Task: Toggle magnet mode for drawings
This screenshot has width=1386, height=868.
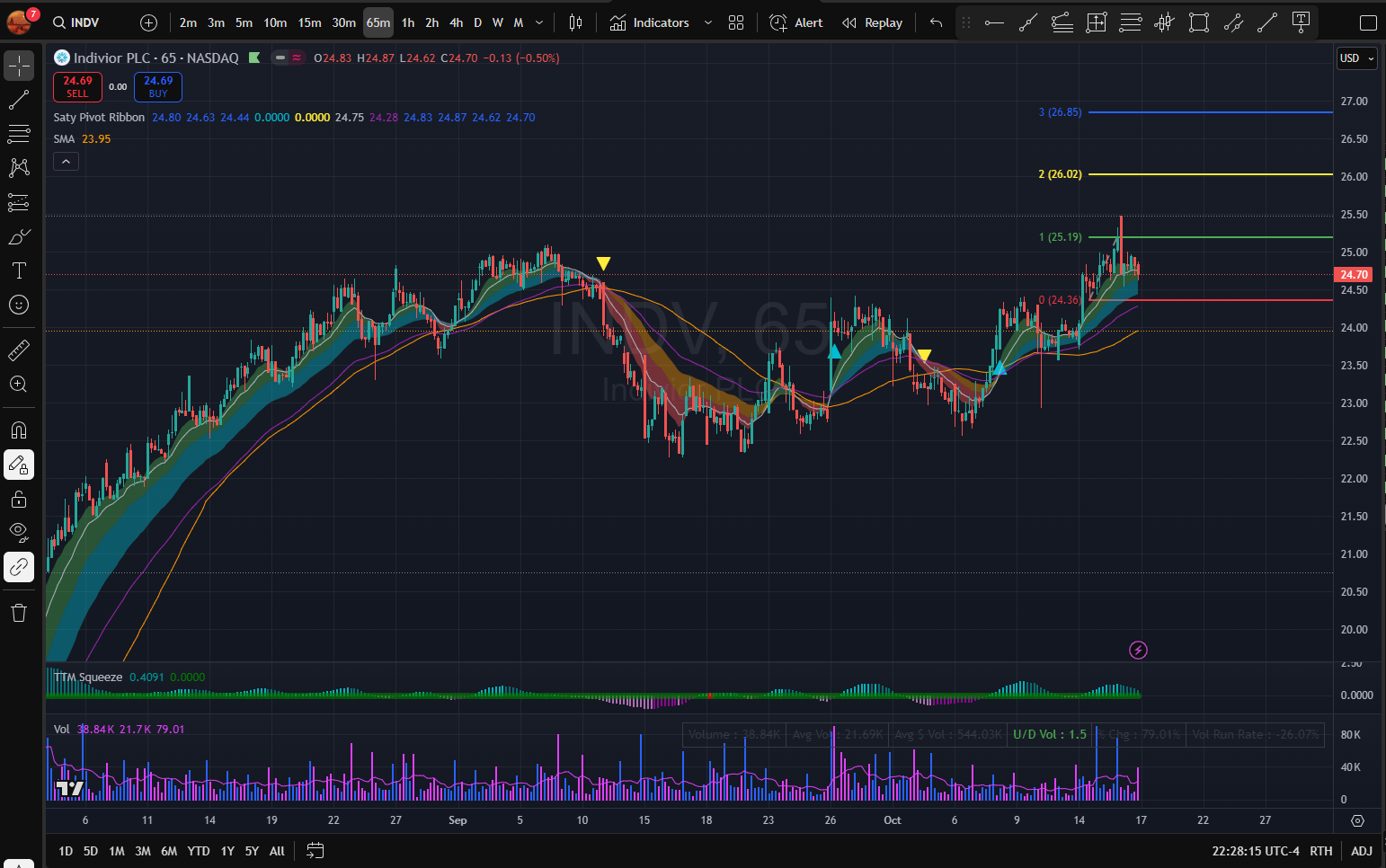Action: pyautogui.click(x=19, y=430)
